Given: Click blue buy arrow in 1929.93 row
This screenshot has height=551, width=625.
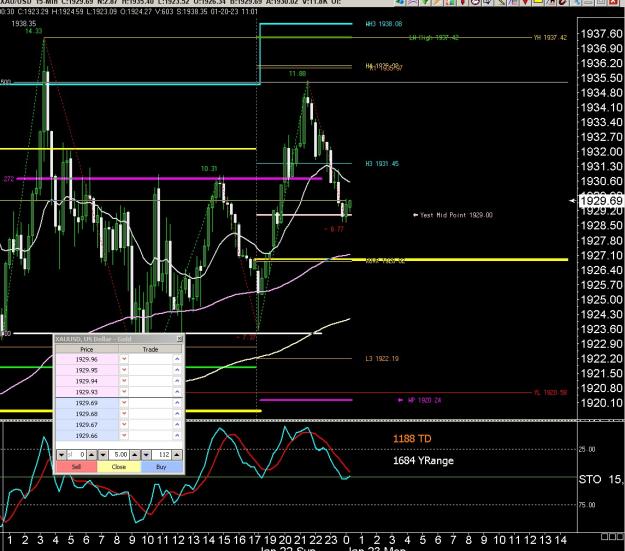Looking at the screenshot, I should tap(177, 392).
